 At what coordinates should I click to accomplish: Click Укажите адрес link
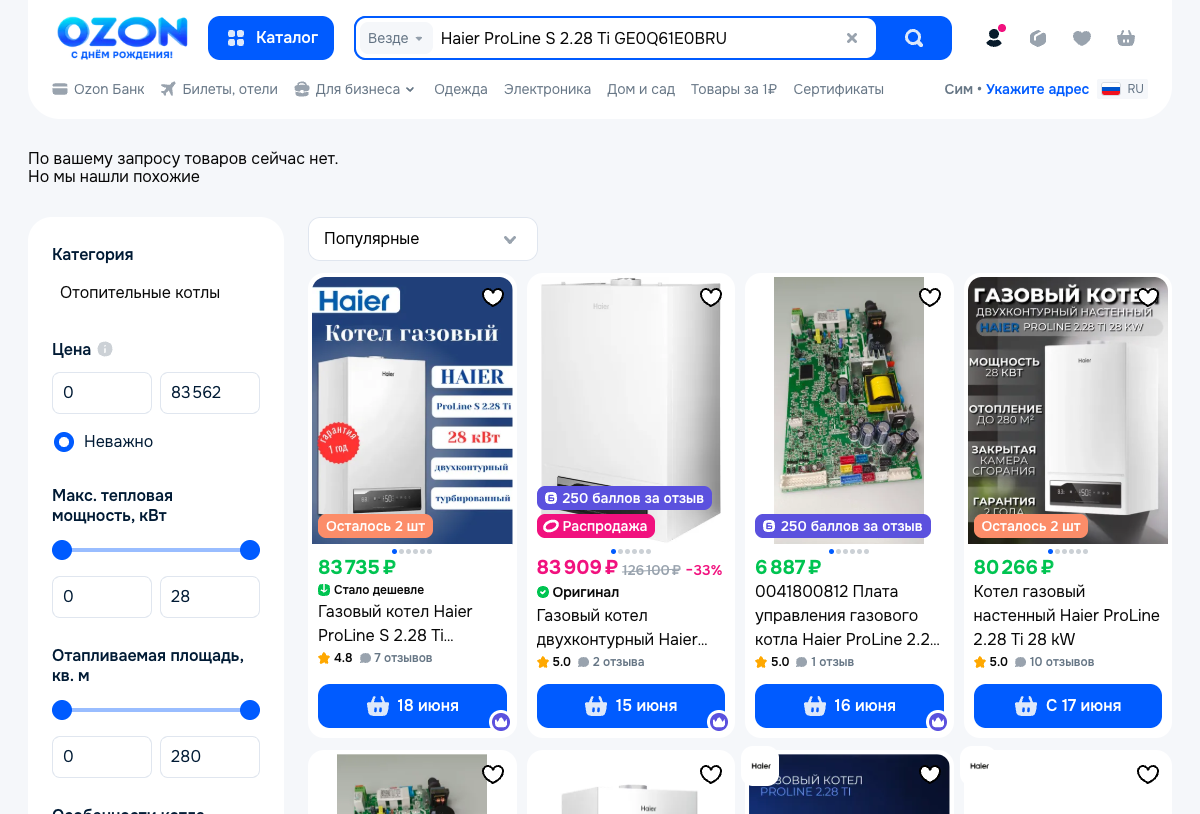click(x=1037, y=89)
